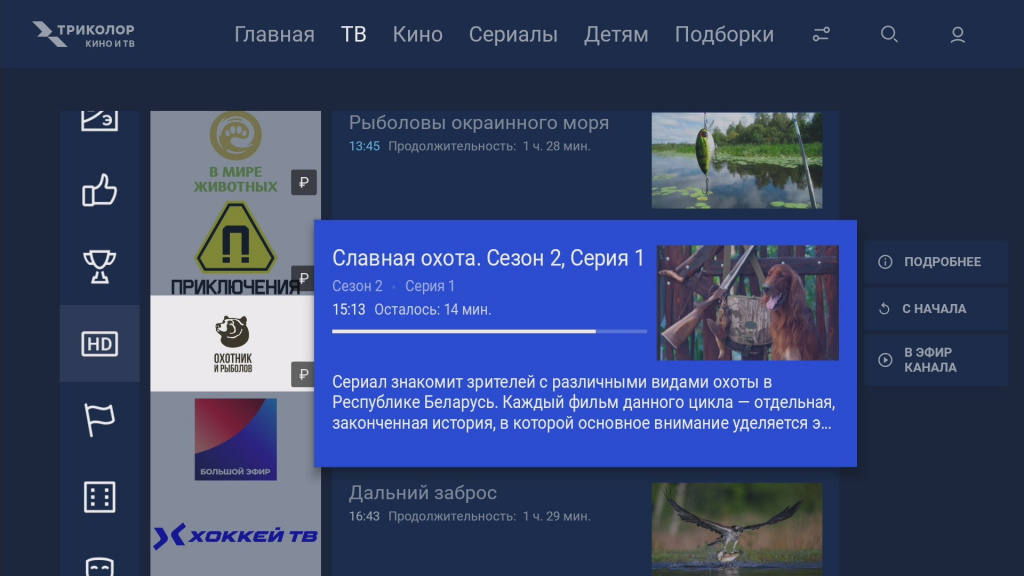This screenshot has height=576, width=1024.
Task: Select the partially visible top category icon
Action: click(99, 121)
